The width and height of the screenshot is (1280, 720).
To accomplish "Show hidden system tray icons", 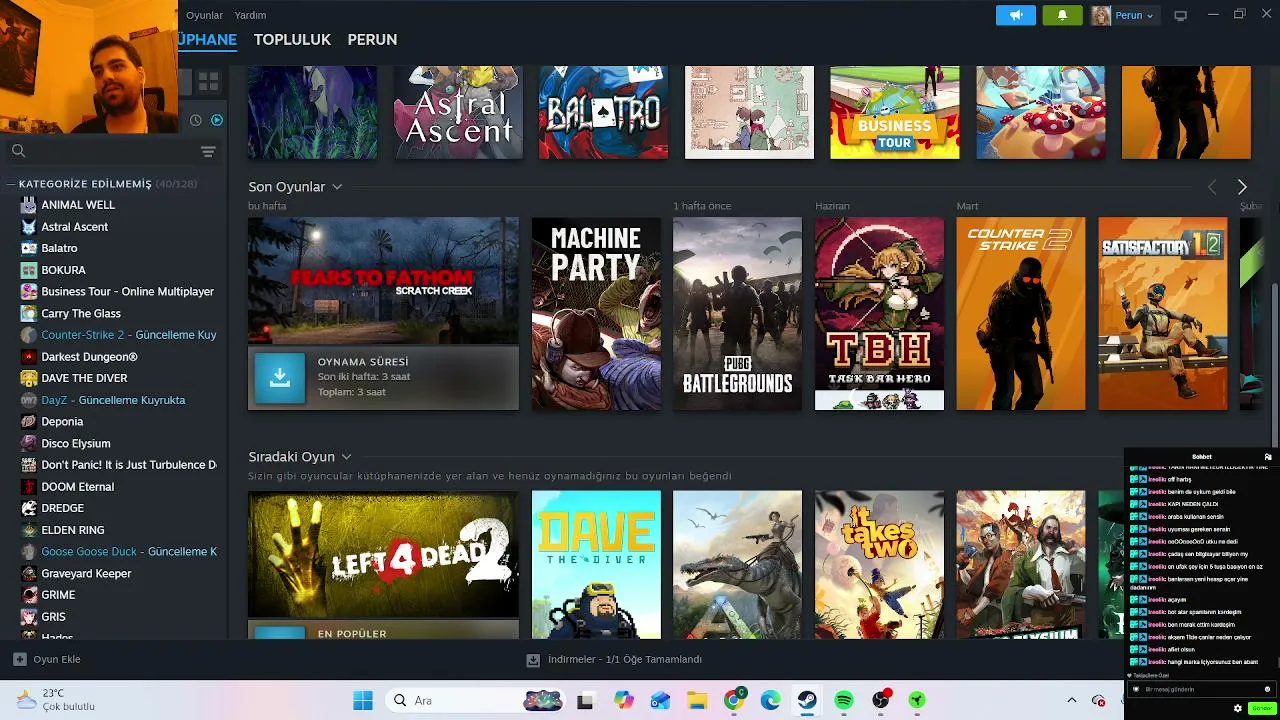I will pyautogui.click(x=1072, y=700).
